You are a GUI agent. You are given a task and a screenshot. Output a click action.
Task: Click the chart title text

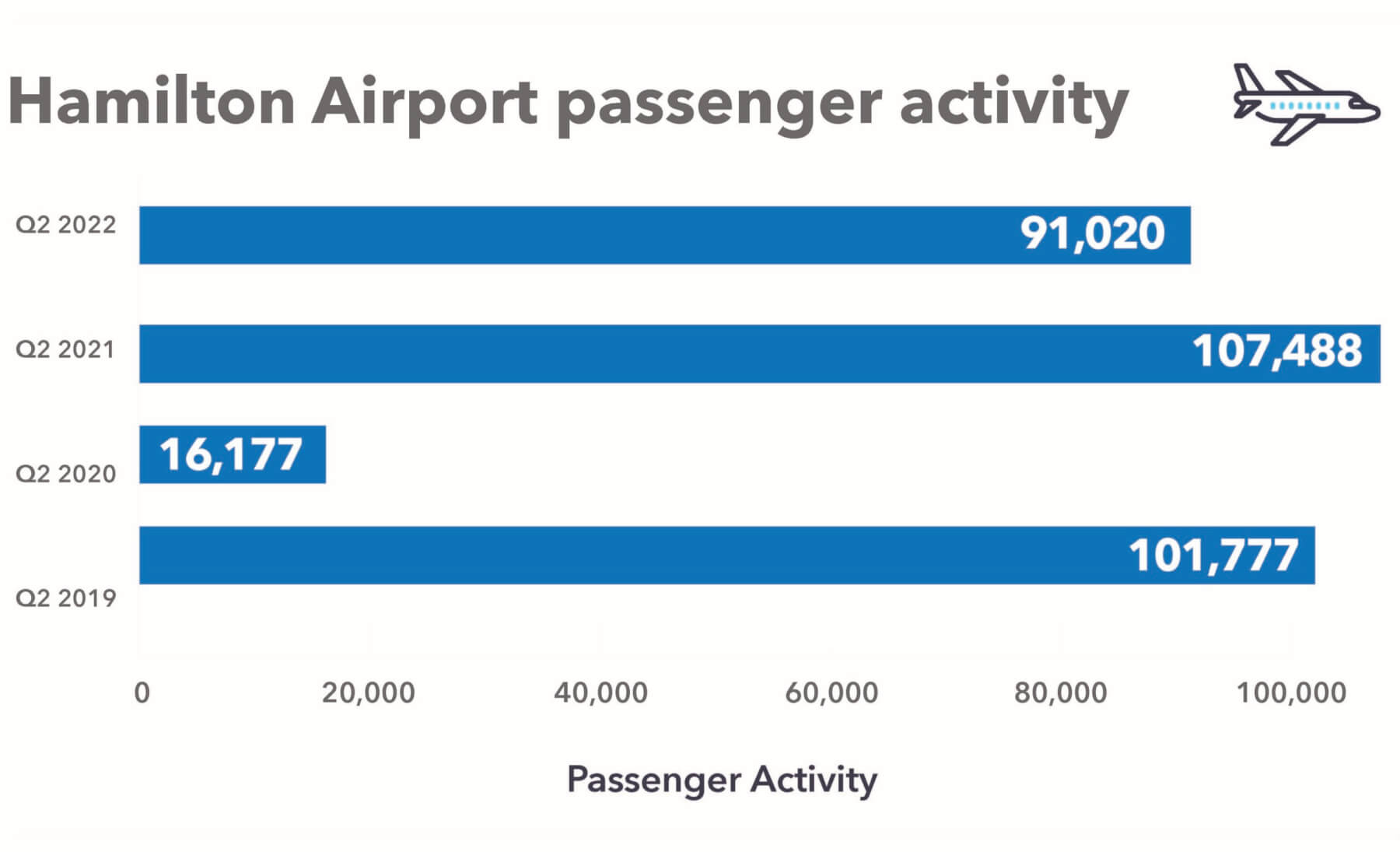(x=568, y=103)
